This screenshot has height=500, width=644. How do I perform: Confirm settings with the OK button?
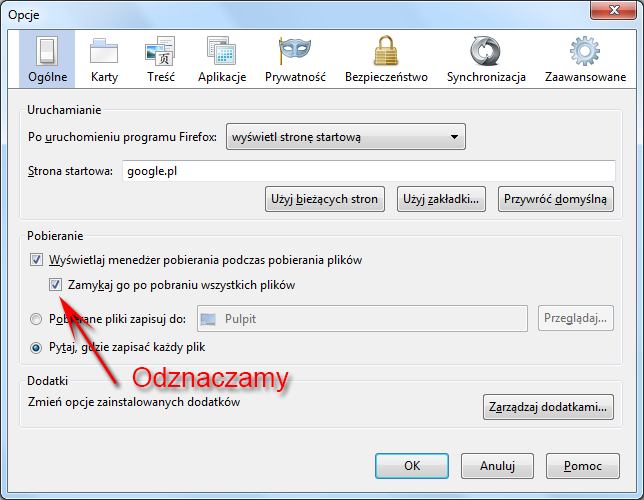tap(411, 466)
